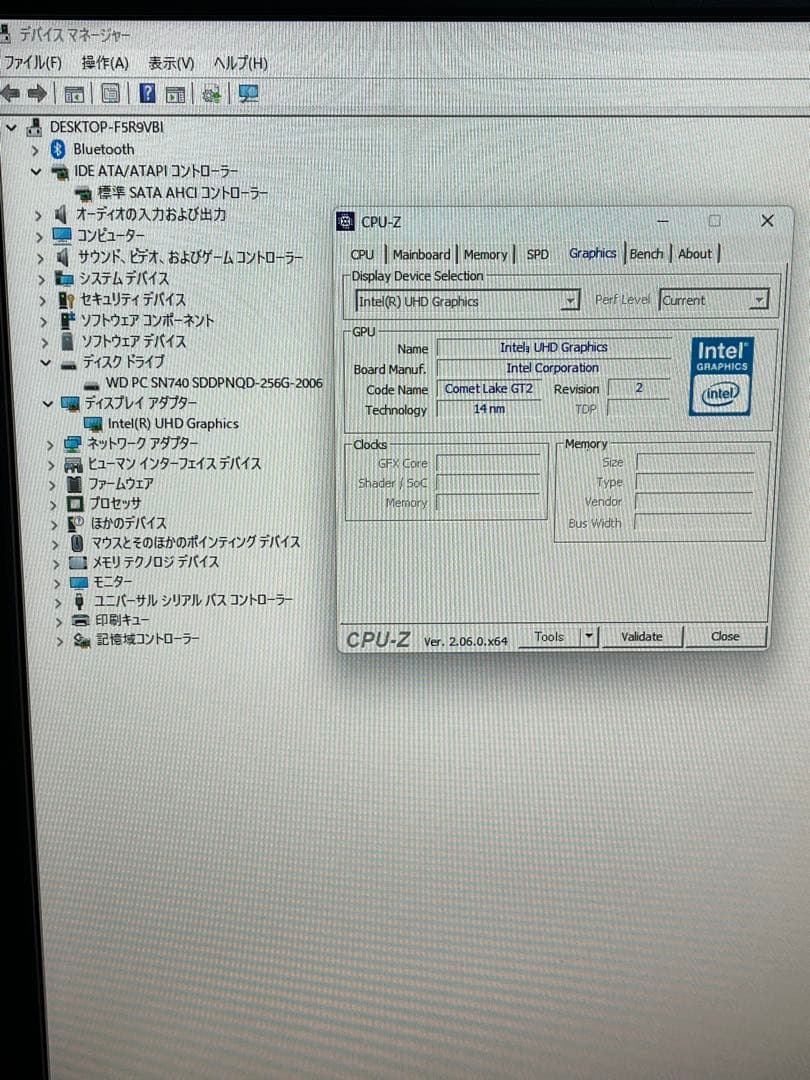810x1080 pixels.
Task: Click the Forward navigation arrow in Device Manager
Action: pos(35,94)
